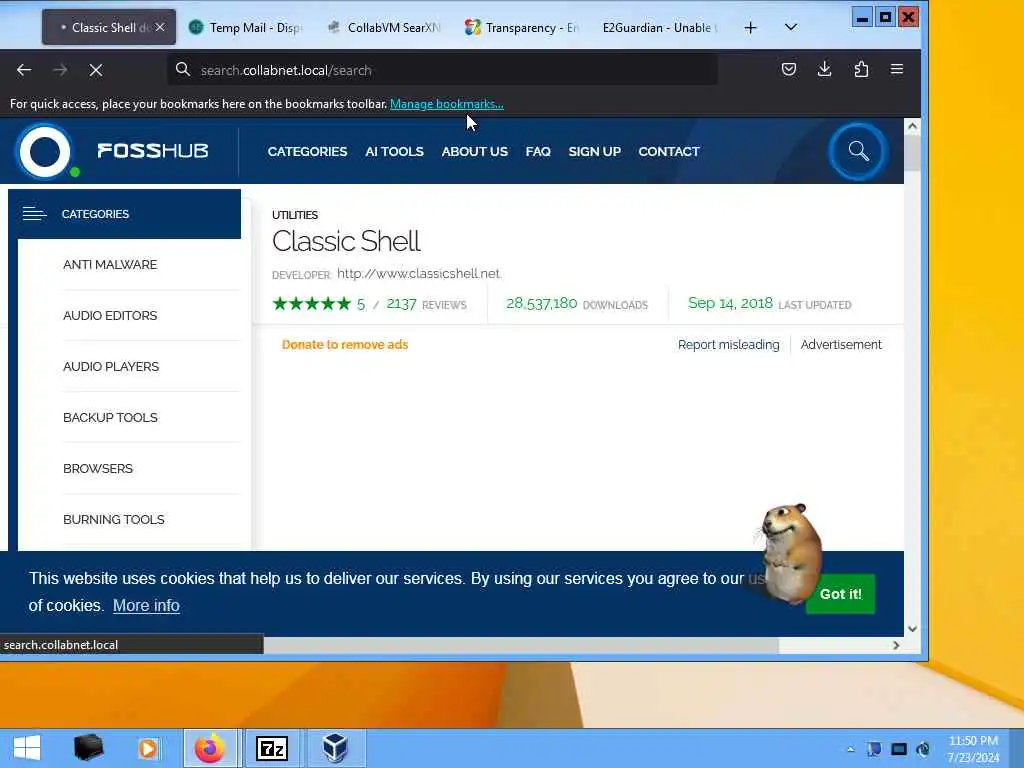Screen dimensions: 1024x768
Task: Go to SIGN UP
Action: coord(594,152)
